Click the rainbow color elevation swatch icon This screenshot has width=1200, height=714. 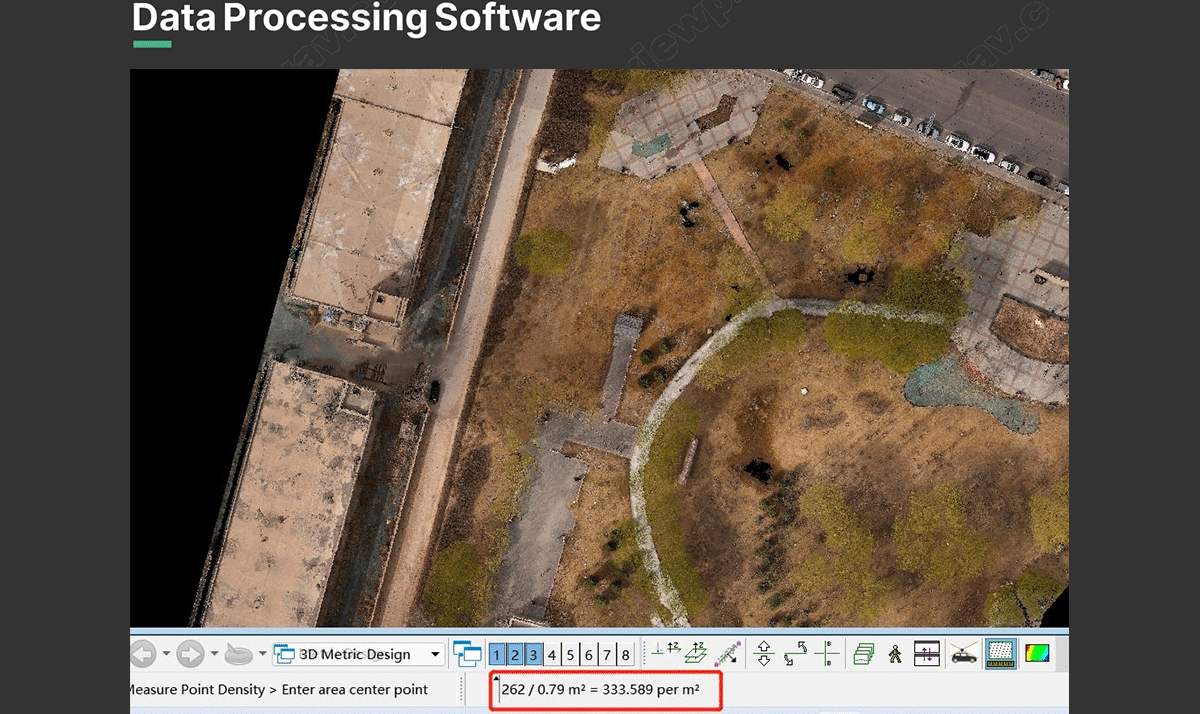[1037, 655]
